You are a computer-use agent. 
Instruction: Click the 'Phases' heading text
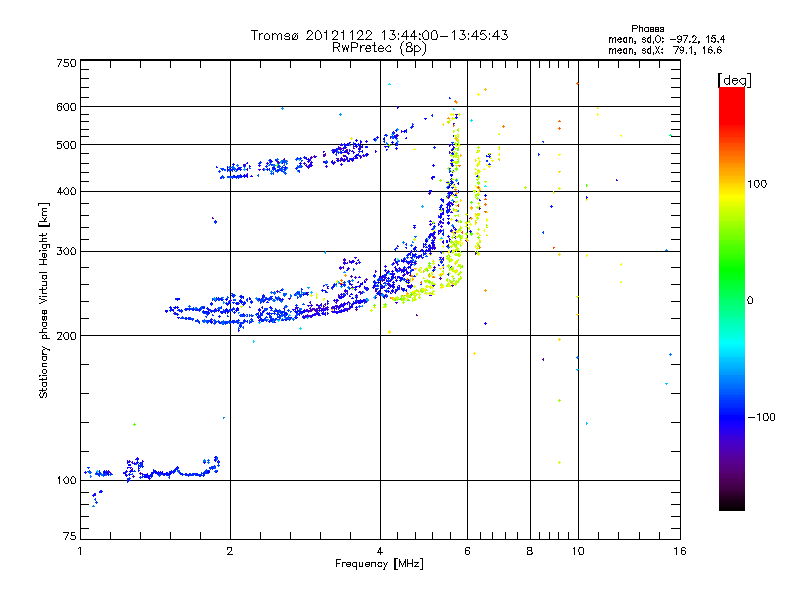647,29
